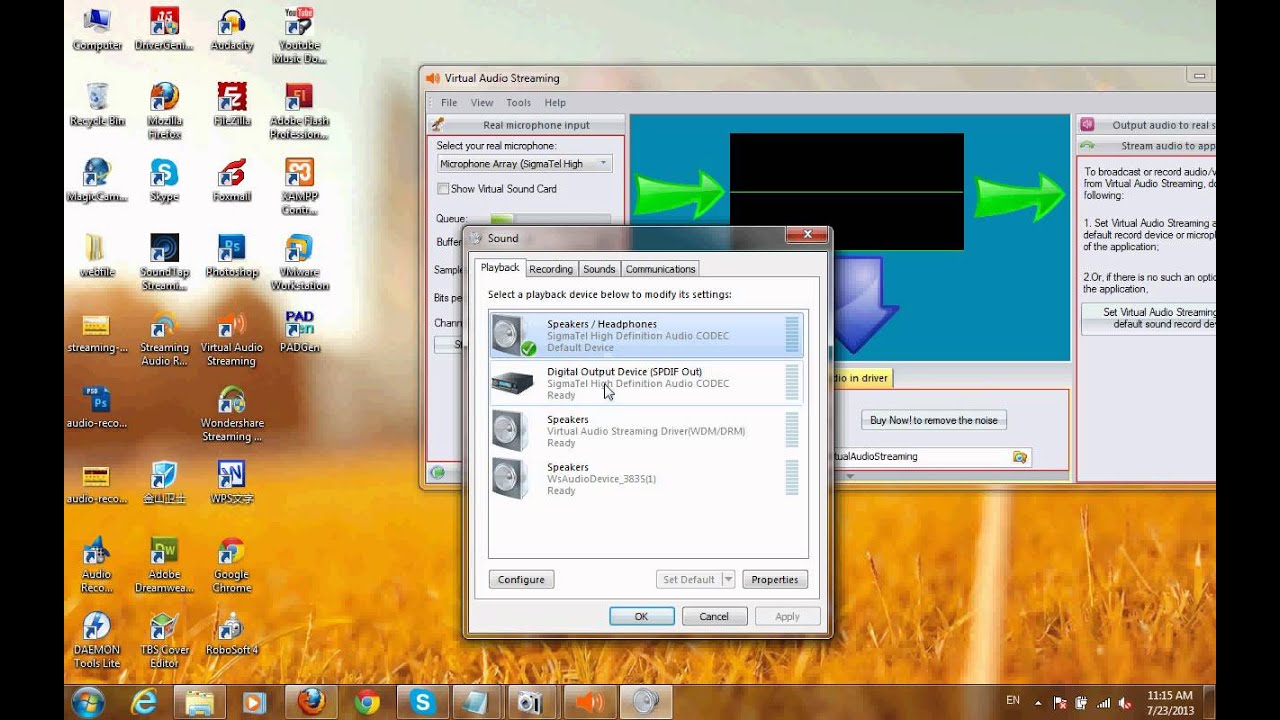
Task: Launch DAEMON Tools Lite shortcut
Action: [97, 640]
